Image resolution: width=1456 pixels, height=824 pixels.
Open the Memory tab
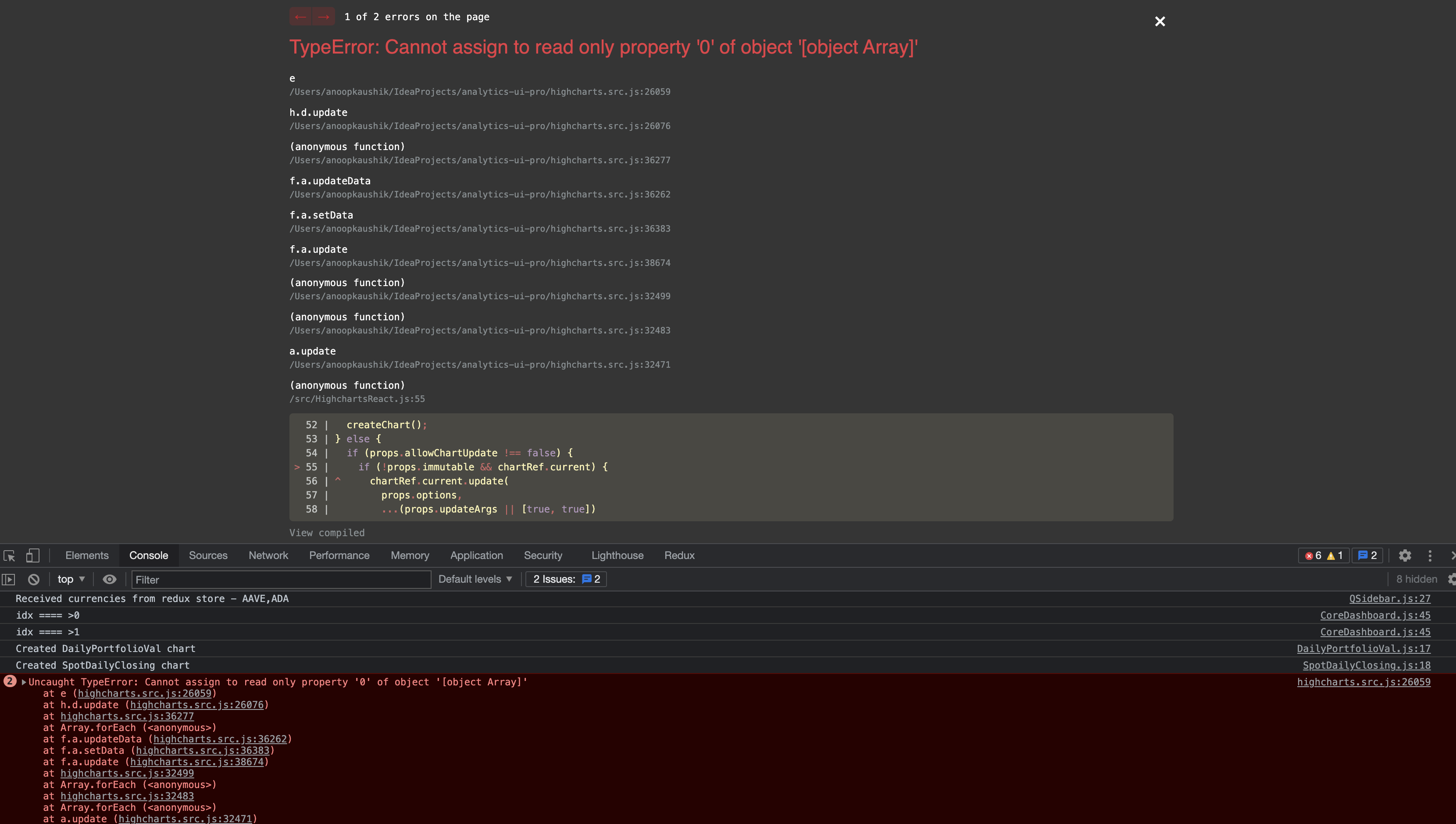[x=410, y=556]
